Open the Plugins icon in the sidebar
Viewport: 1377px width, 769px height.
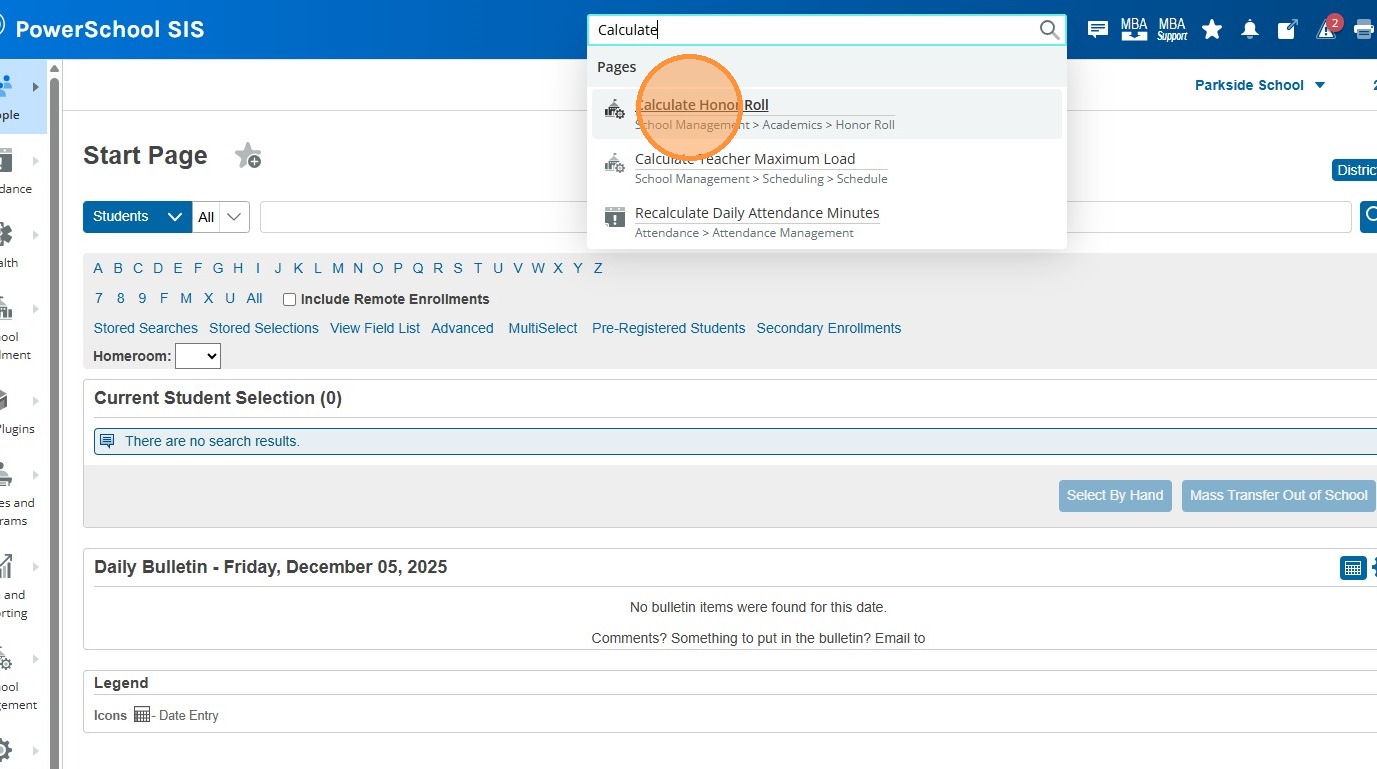tap(5, 401)
